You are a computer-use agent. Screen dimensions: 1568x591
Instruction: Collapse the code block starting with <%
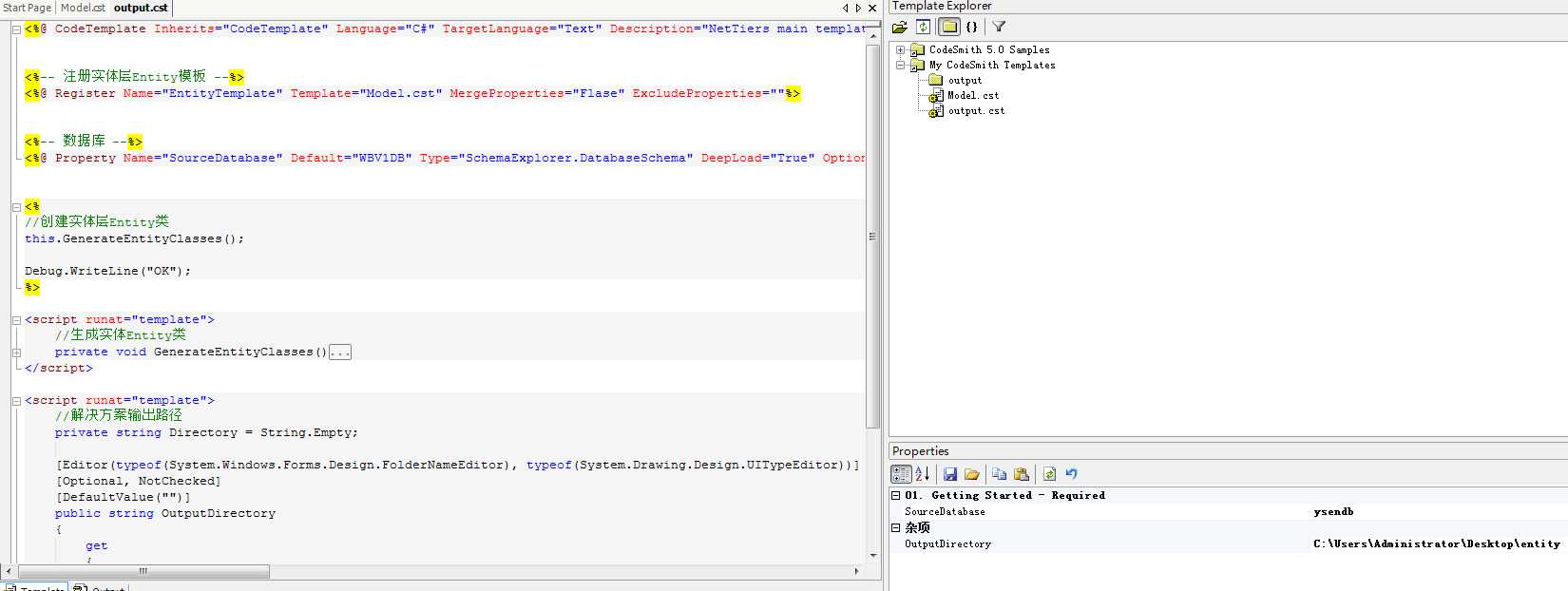pyautogui.click(x=16, y=206)
